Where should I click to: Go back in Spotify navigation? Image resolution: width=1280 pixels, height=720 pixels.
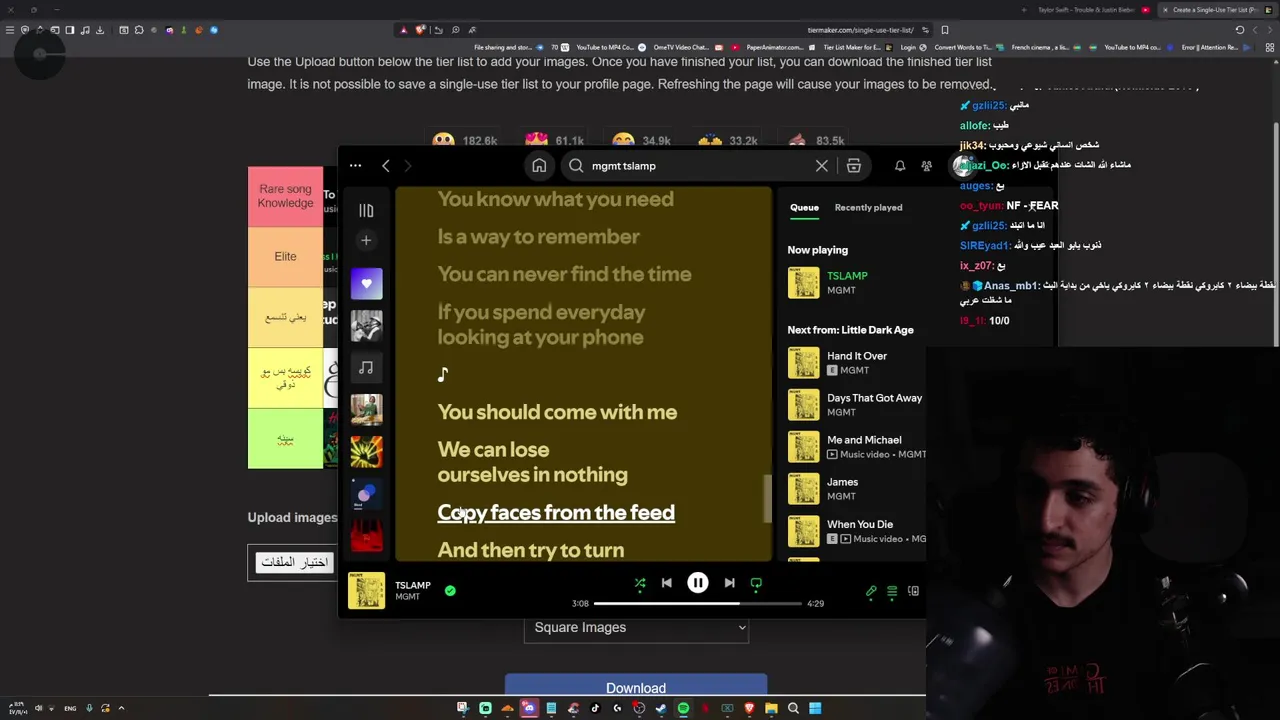coord(386,166)
